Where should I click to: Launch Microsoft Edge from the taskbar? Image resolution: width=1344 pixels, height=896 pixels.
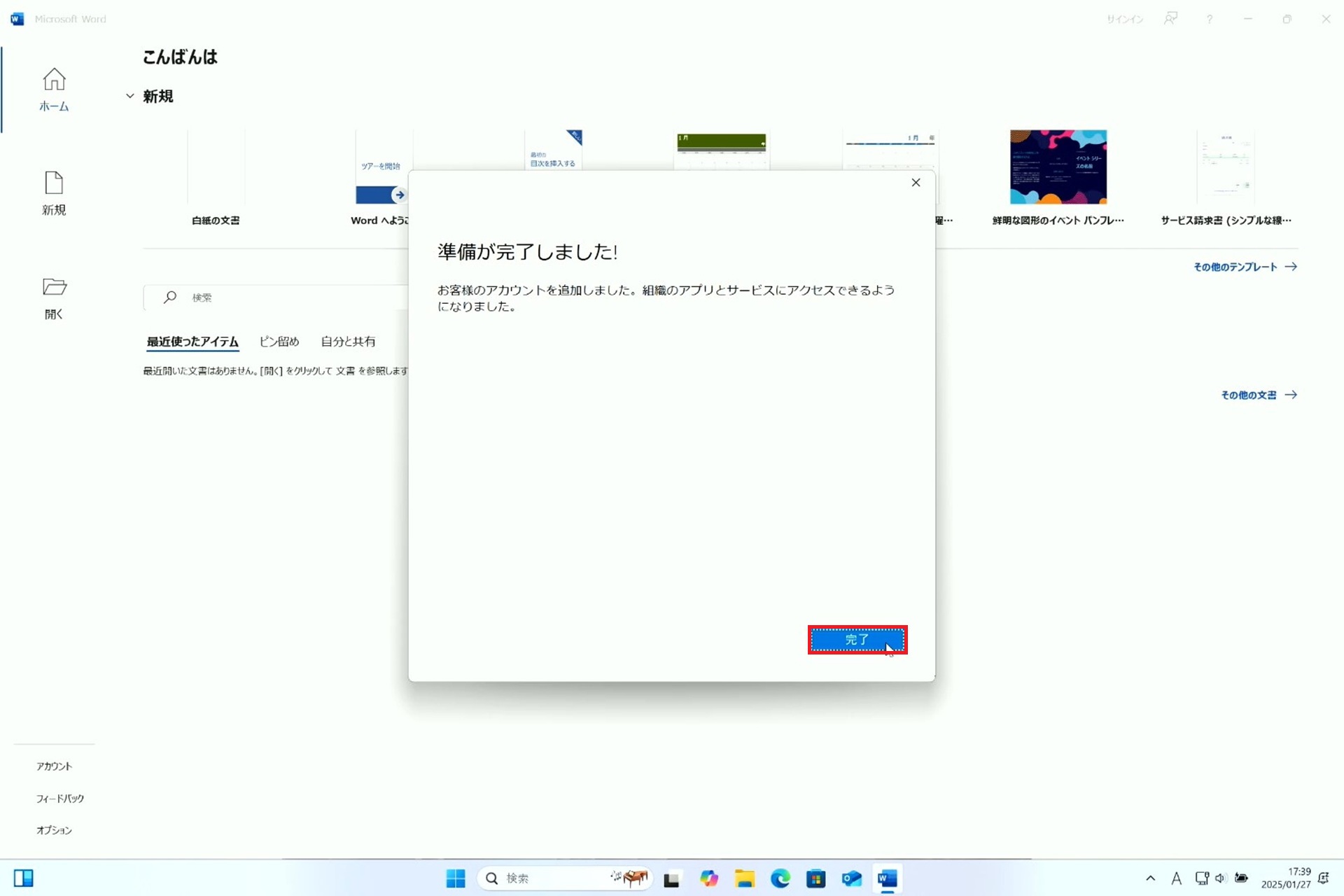point(780,878)
